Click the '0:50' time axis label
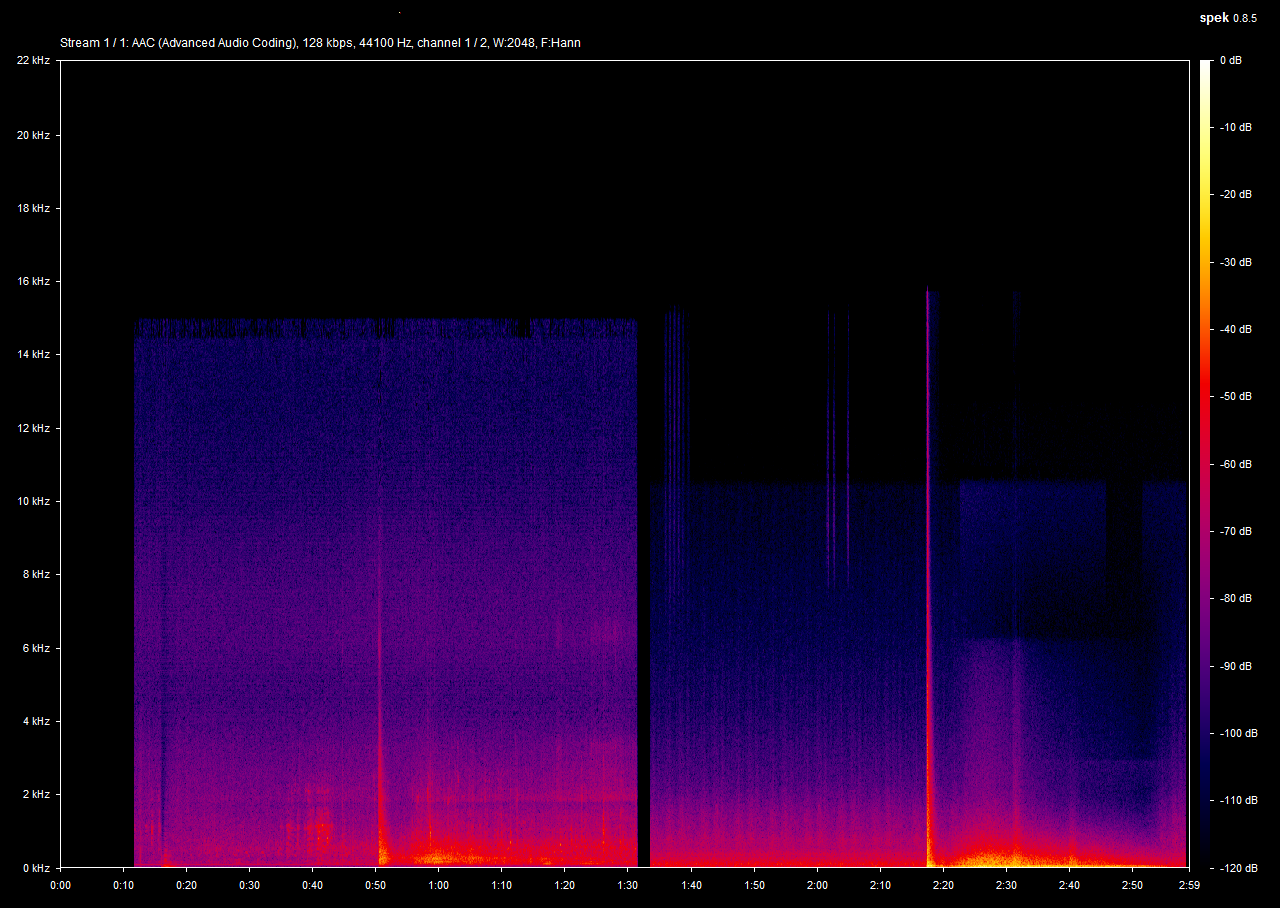 tap(375, 885)
